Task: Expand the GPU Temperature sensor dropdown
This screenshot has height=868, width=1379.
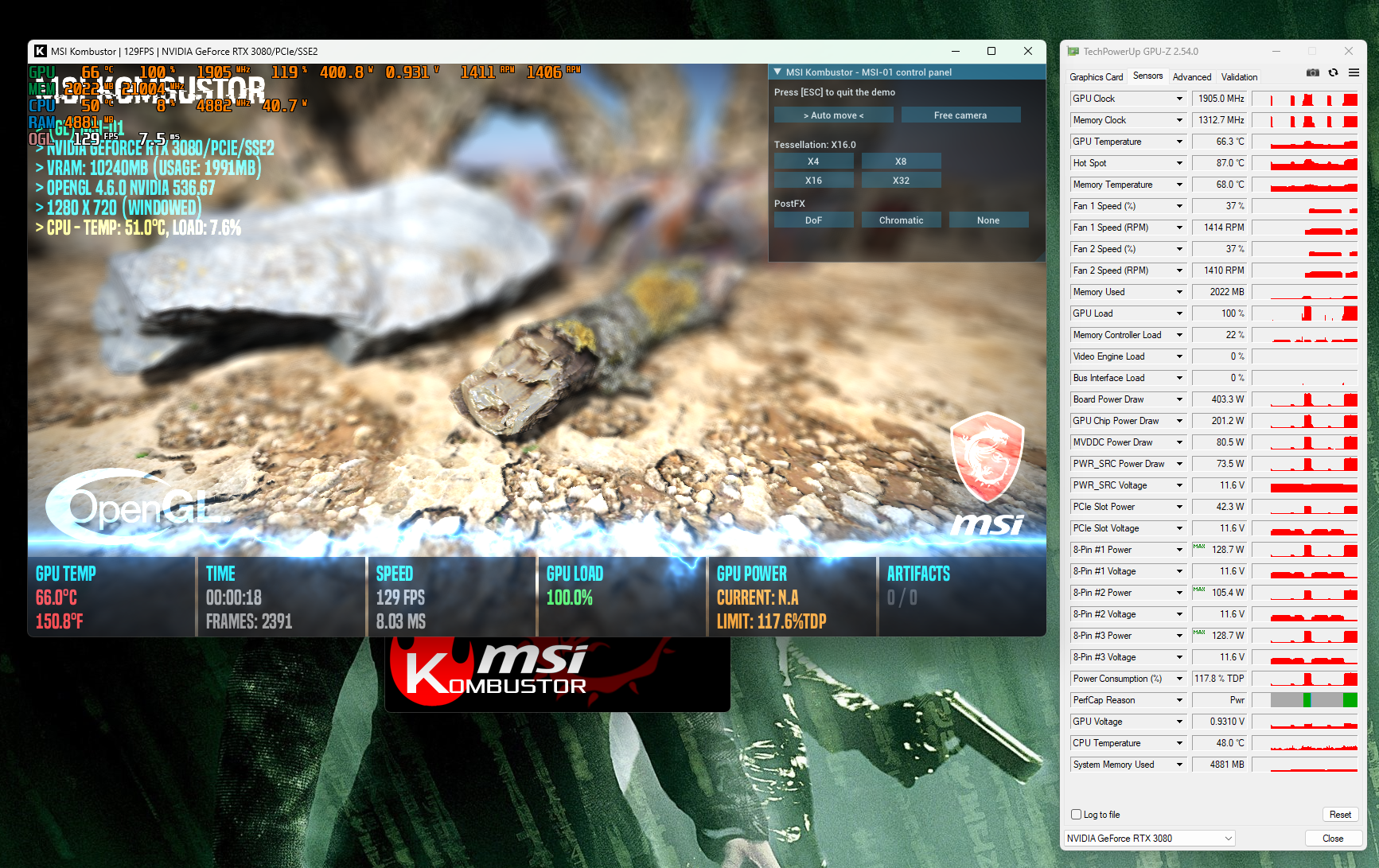Action: (x=1179, y=142)
